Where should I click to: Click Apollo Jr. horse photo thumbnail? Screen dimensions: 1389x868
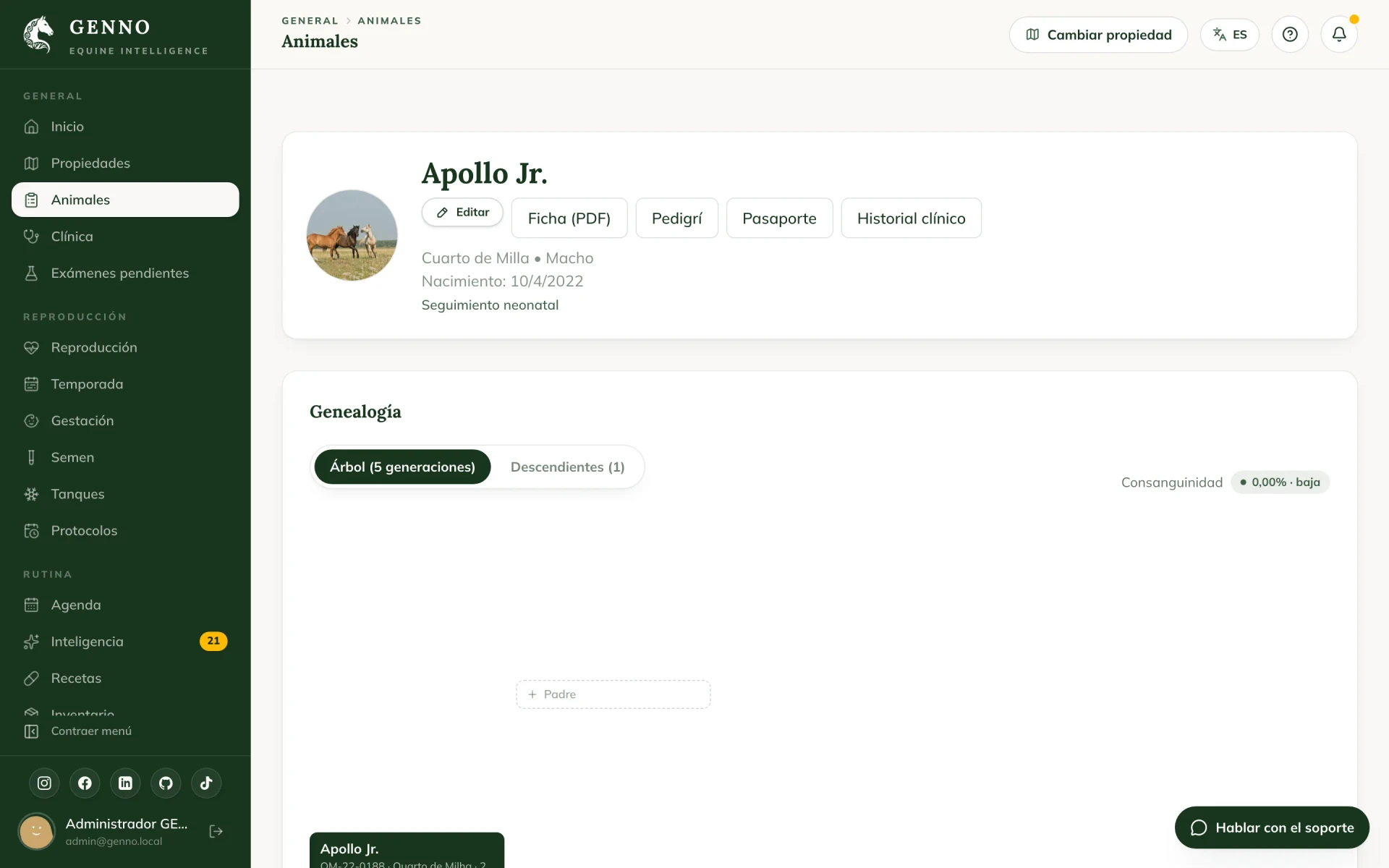coord(352,235)
